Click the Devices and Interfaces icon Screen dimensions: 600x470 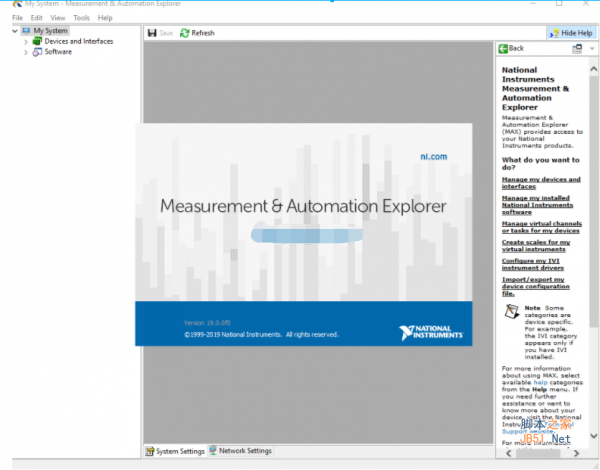click(x=37, y=41)
